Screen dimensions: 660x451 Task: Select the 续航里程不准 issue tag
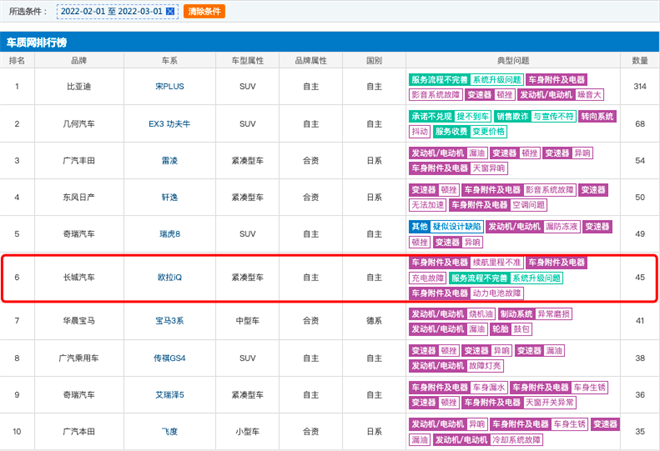(x=497, y=262)
